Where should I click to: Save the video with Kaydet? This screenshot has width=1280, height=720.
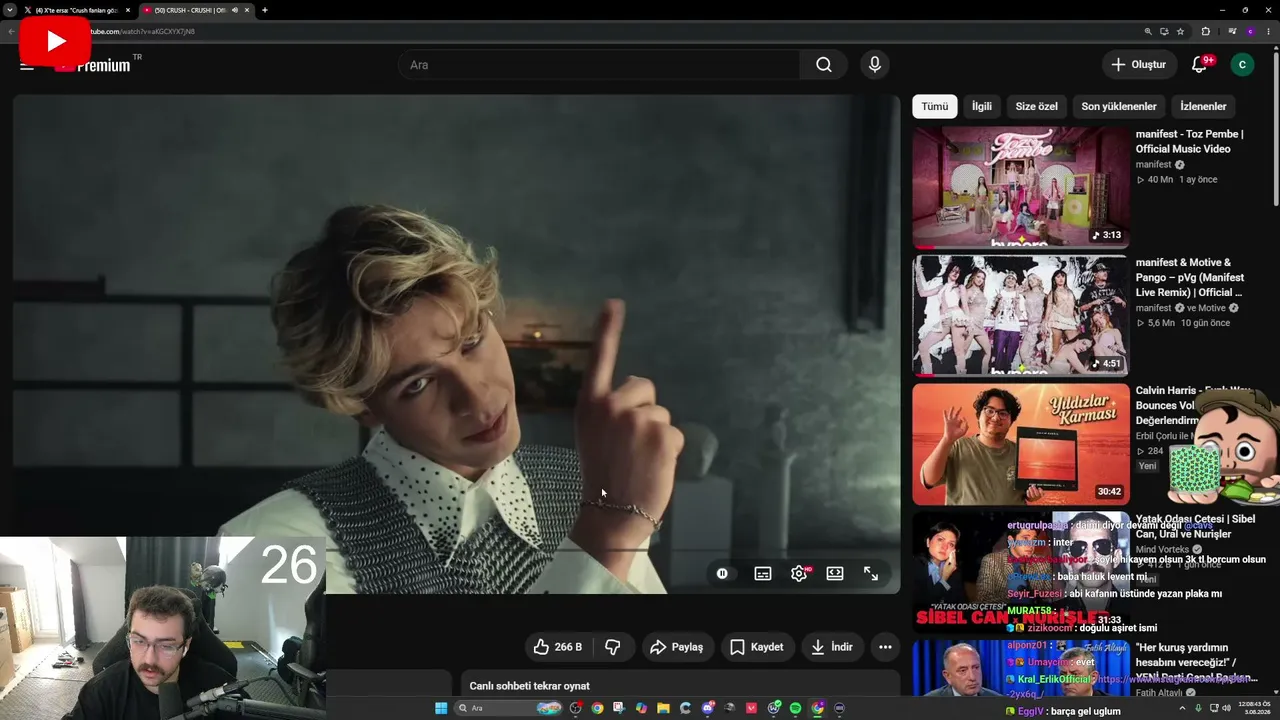[x=757, y=647]
